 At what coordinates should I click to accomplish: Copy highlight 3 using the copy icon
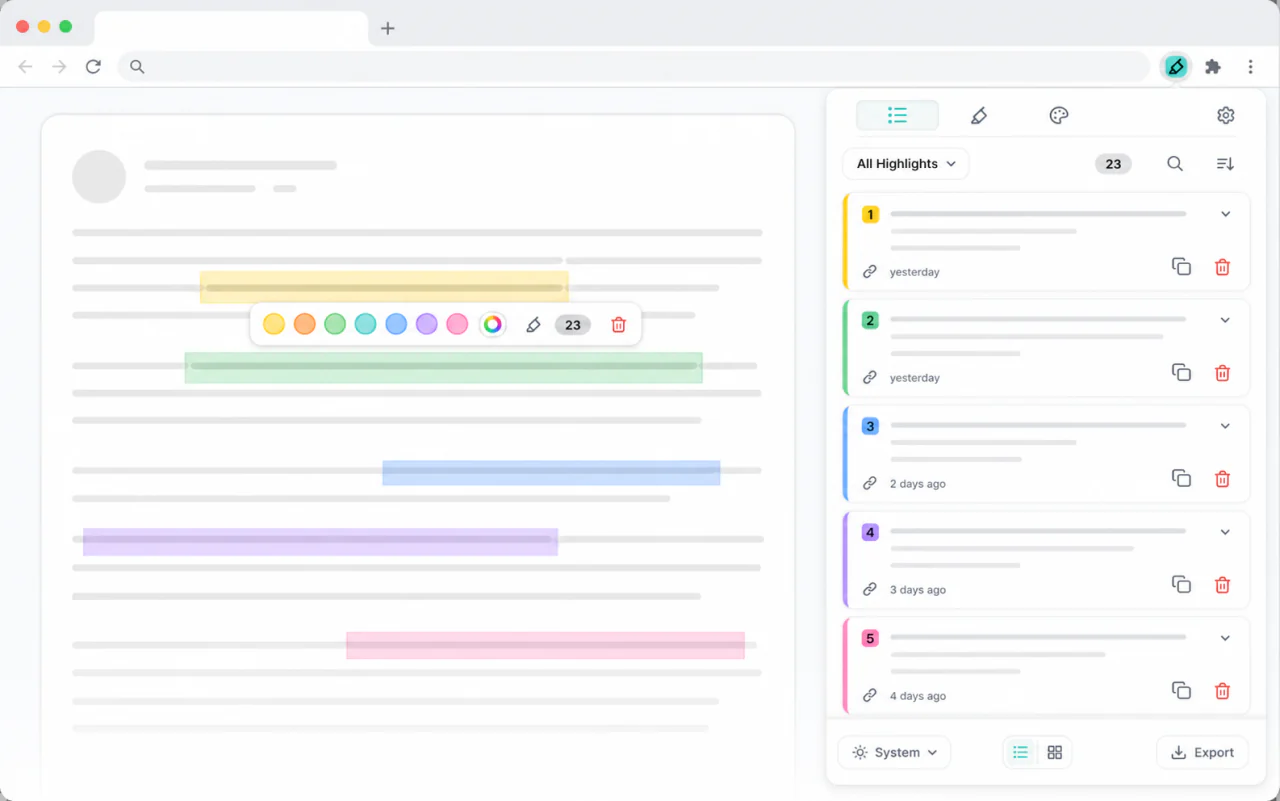click(x=1181, y=479)
